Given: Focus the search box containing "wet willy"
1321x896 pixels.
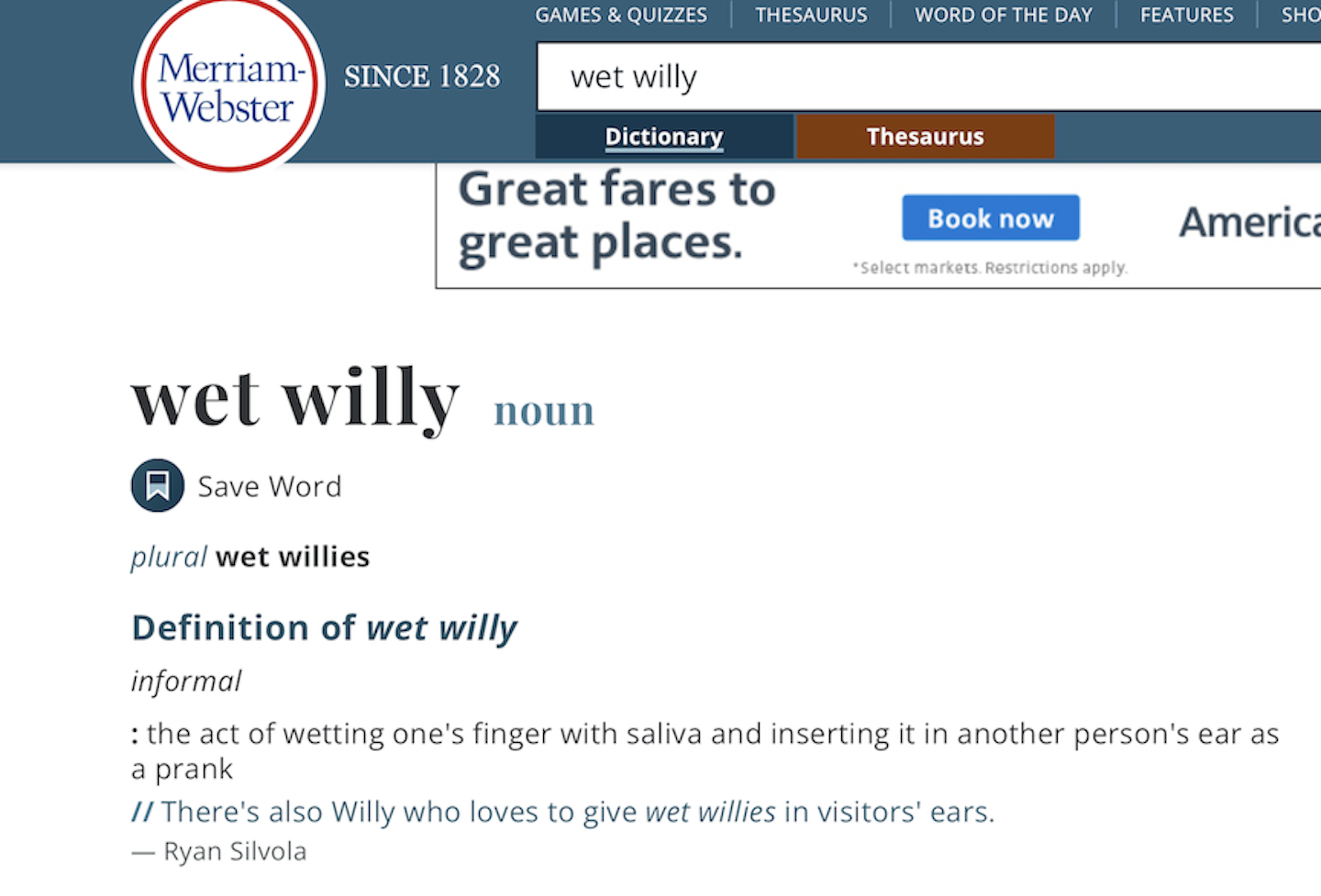Looking at the screenshot, I should [917, 77].
